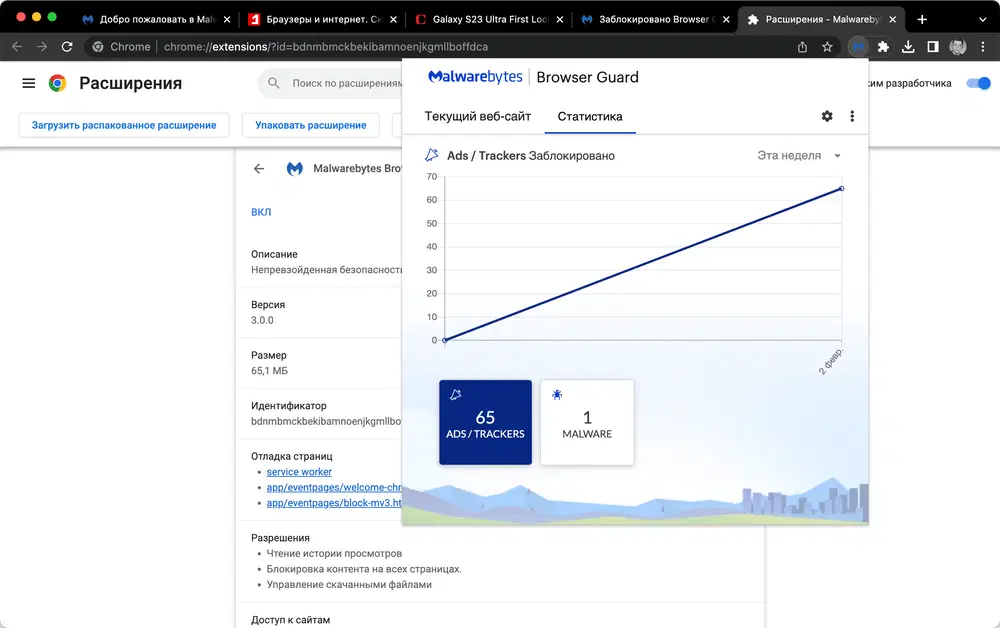Image resolution: width=1000 pixels, height=628 pixels.
Task: Click the Ads / Trackers bell icon
Action: pos(432,155)
